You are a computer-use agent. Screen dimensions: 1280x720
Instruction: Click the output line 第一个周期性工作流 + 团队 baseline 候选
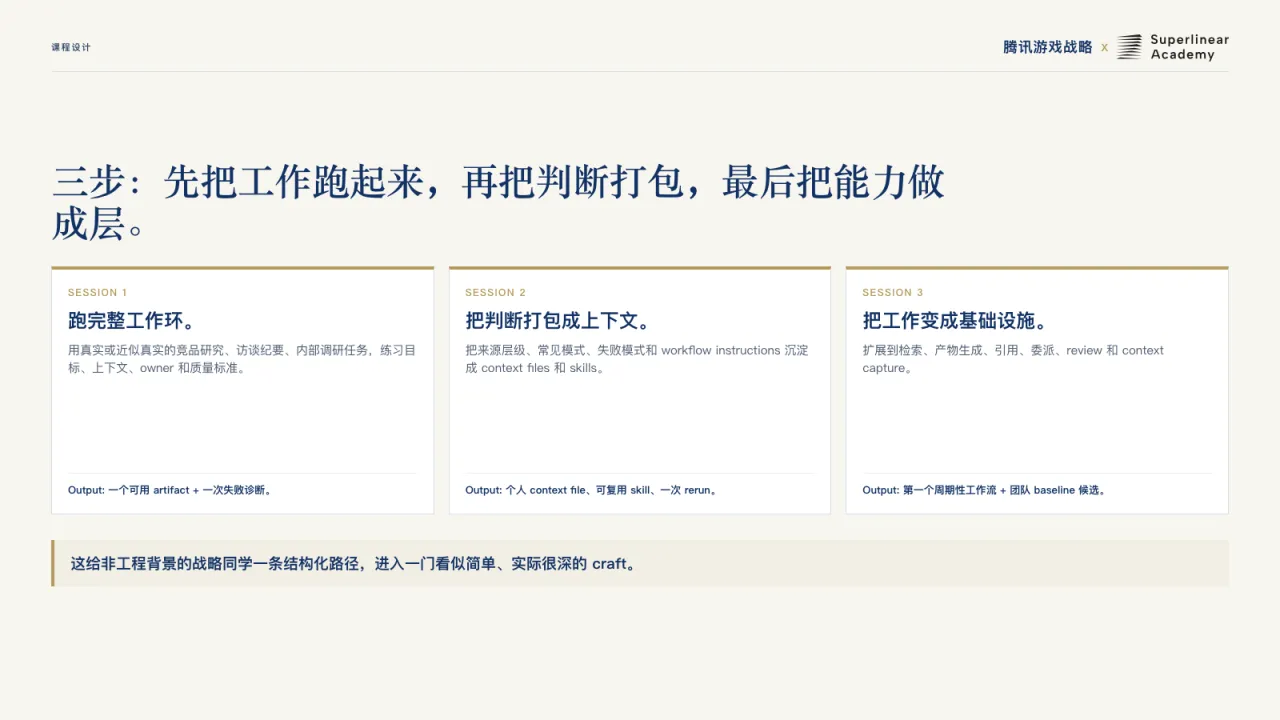point(986,490)
